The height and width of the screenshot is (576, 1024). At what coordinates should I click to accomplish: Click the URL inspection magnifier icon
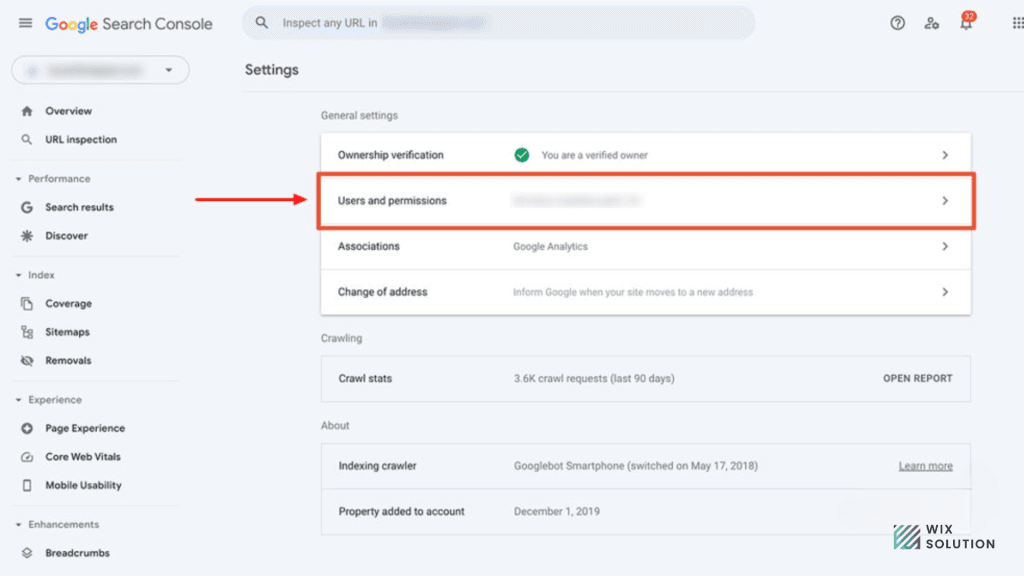point(27,140)
